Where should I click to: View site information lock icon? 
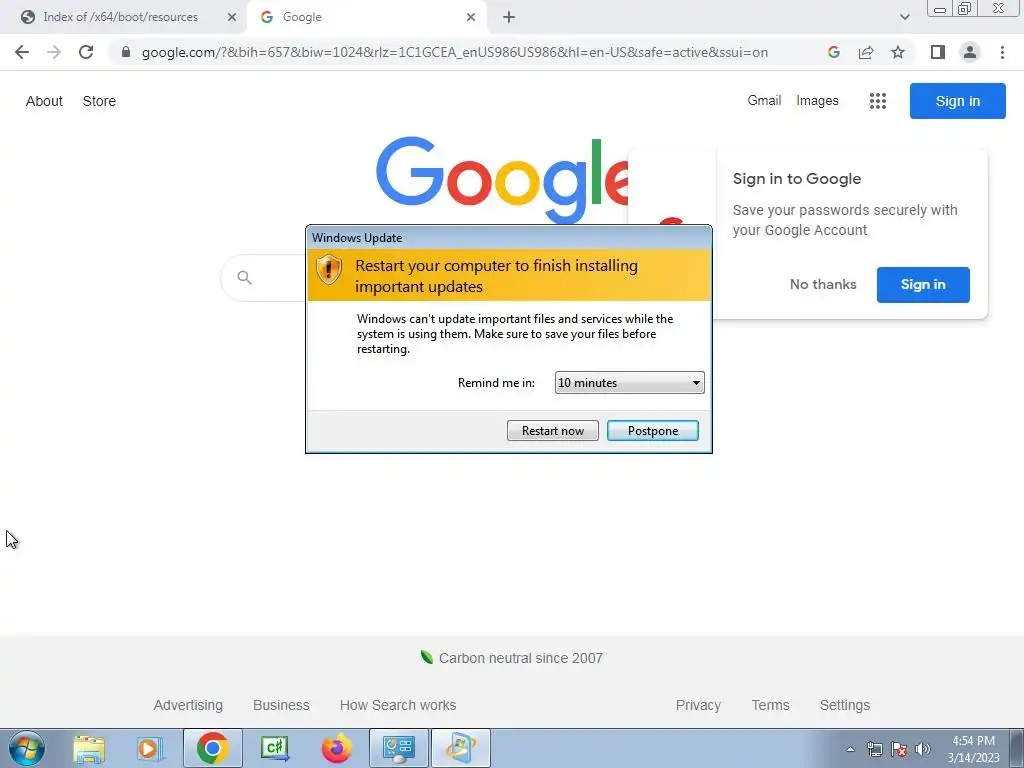[126, 52]
